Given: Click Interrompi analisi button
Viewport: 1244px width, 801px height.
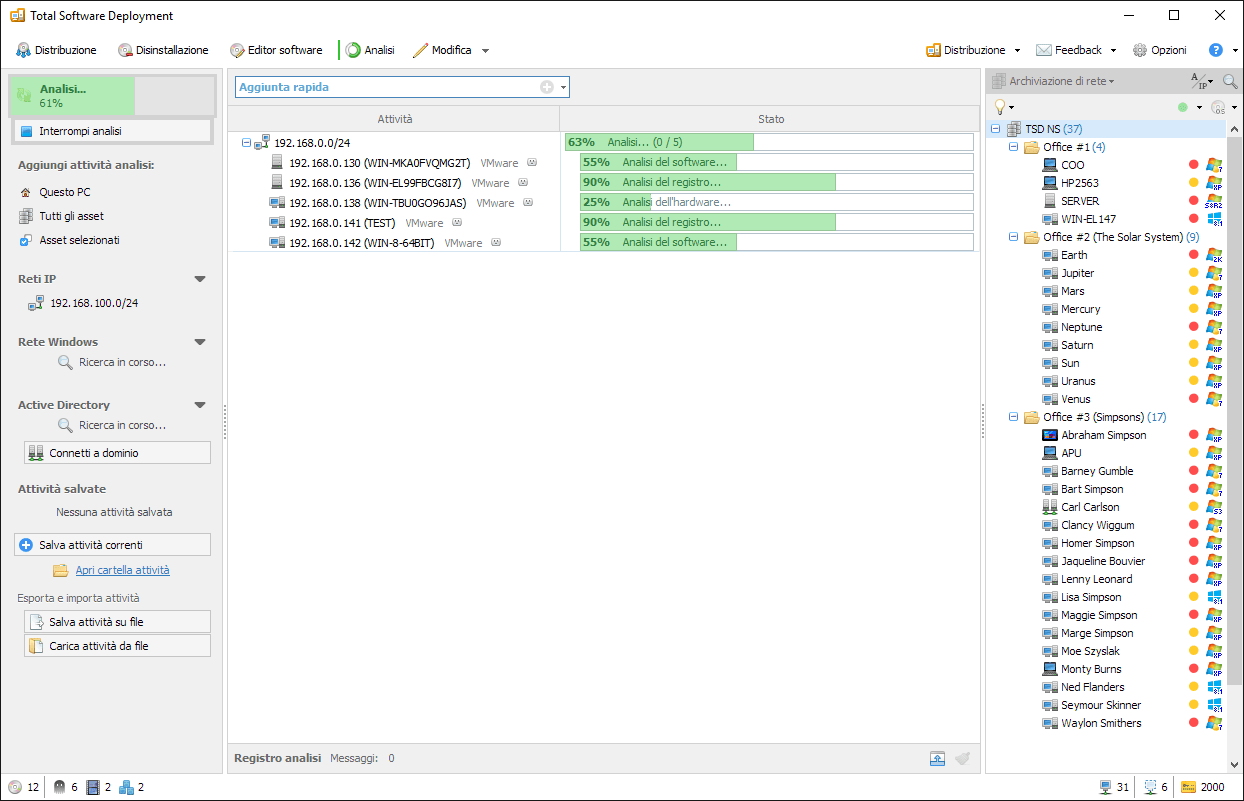Looking at the screenshot, I should coord(113,131).
